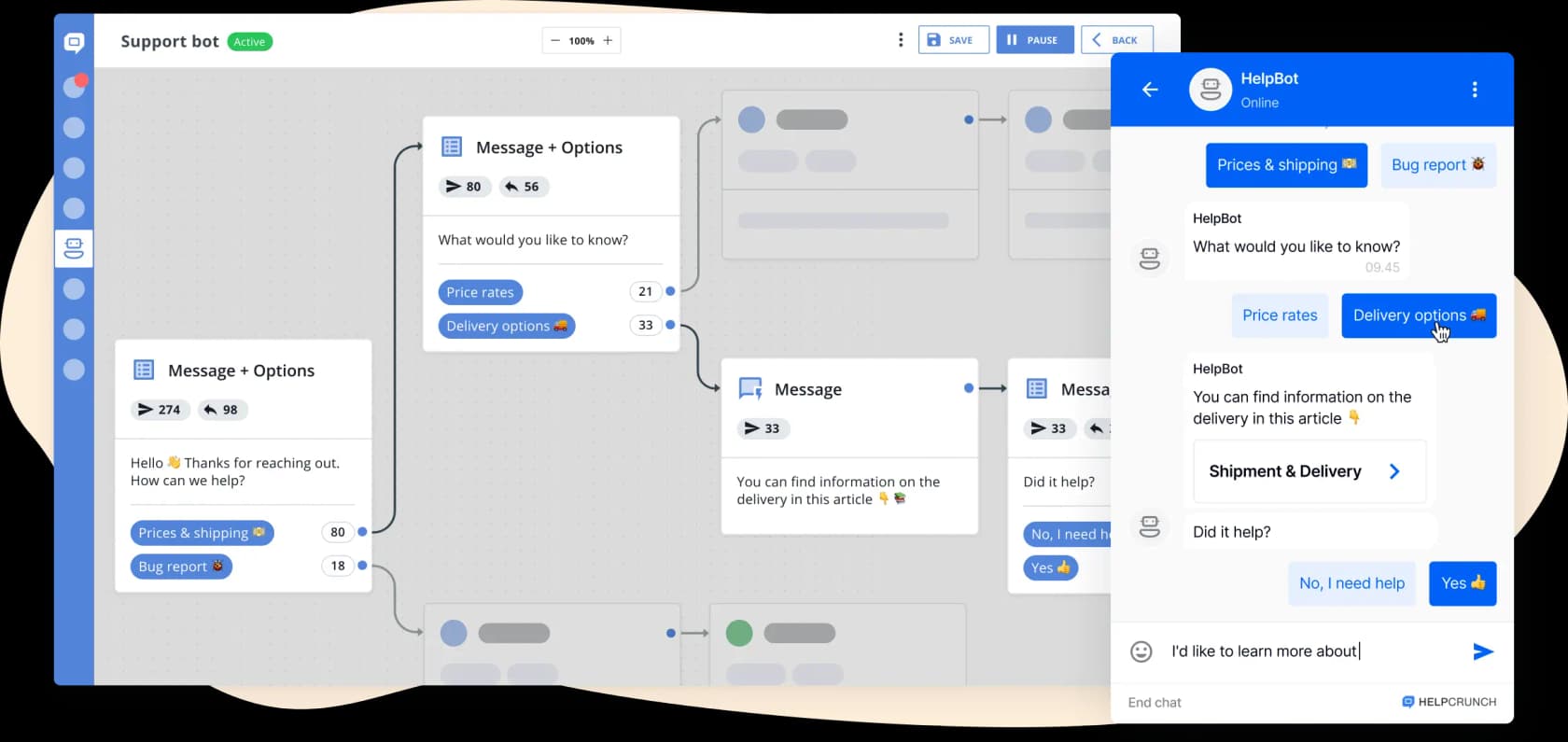
Task: Open the chatbot section in the sidebar
Action: tap(74, 248)
